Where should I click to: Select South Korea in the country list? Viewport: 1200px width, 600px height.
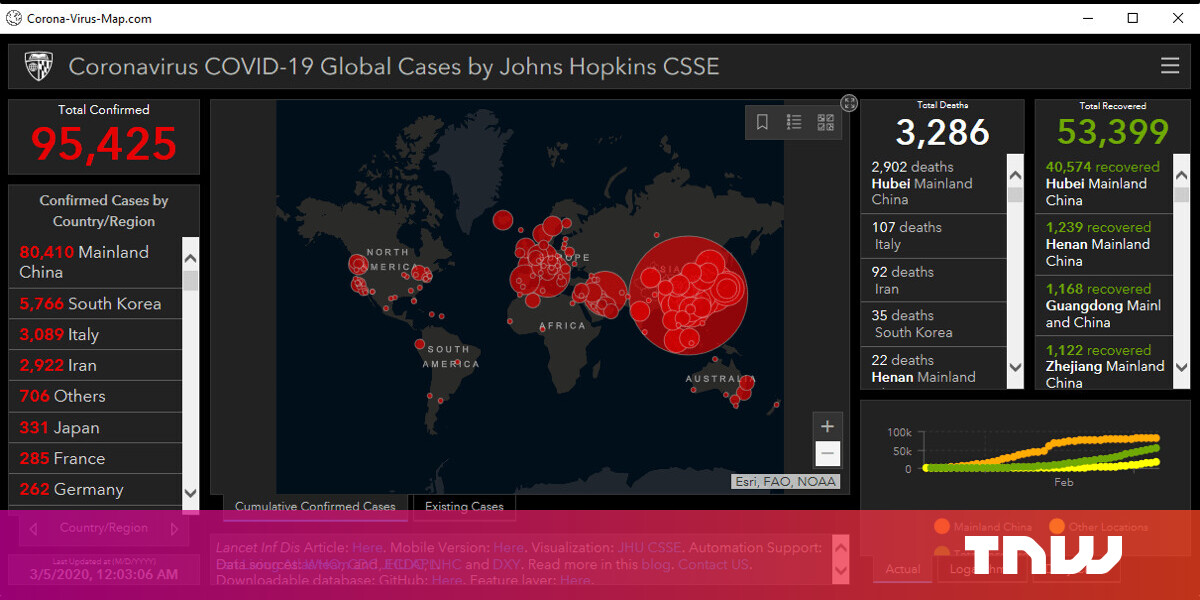[x=95, y=303]
